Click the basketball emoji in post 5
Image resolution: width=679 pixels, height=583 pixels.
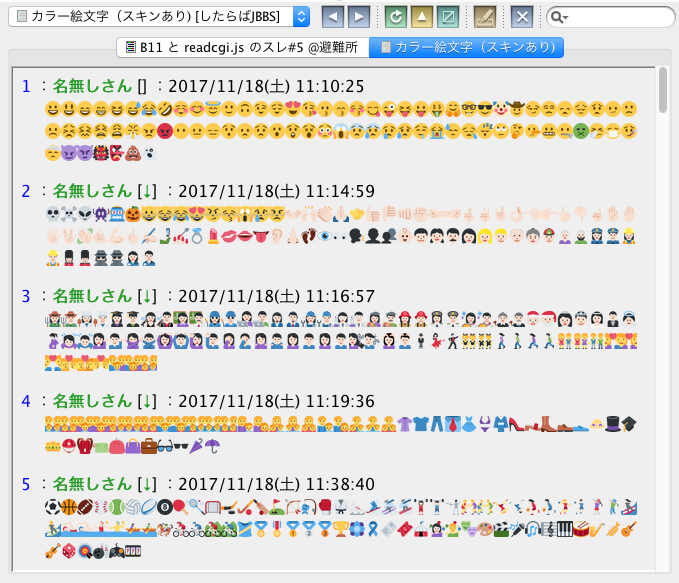click(x=68, y=507)
